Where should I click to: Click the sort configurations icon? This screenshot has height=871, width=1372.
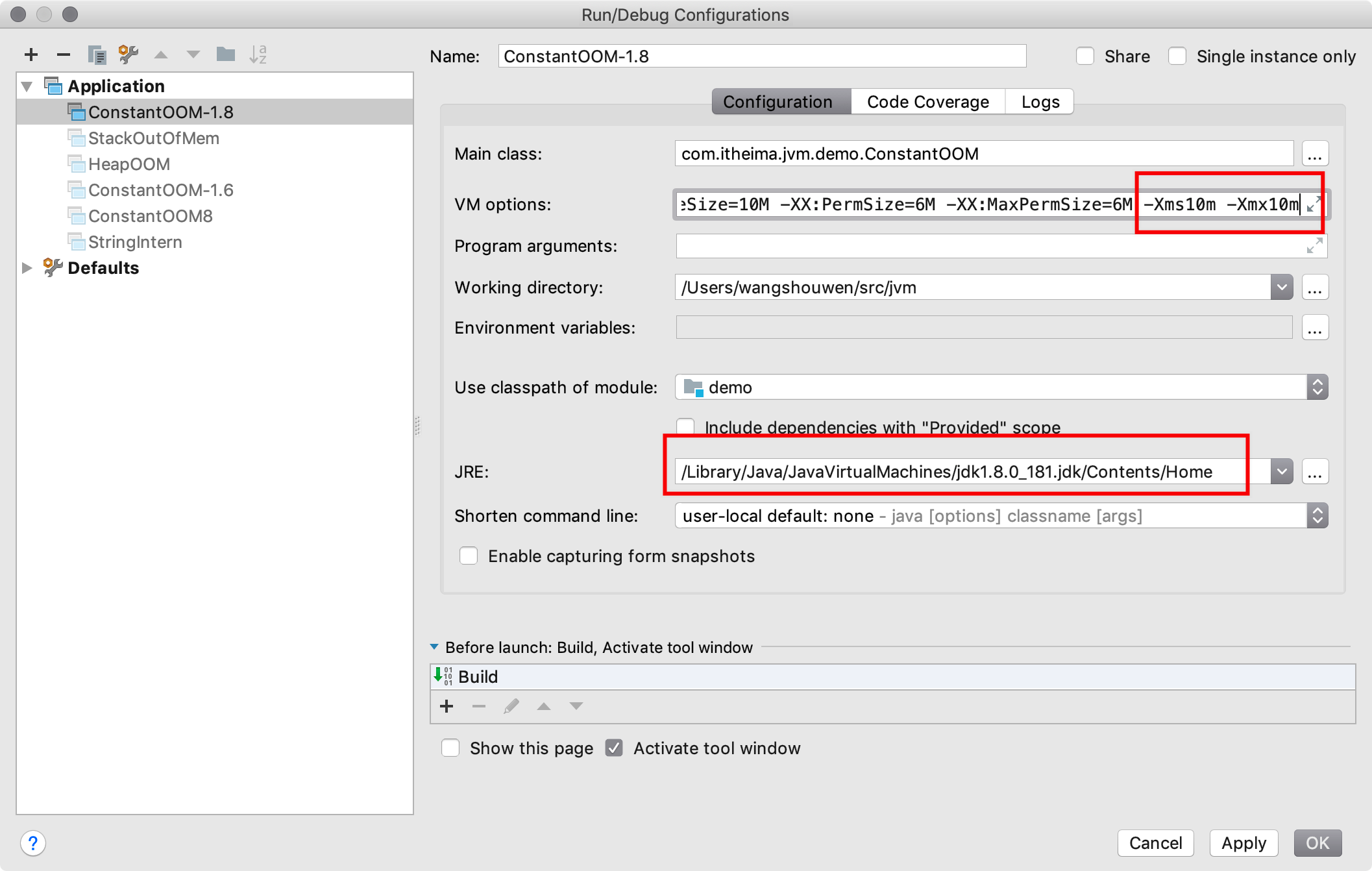[x=258, y=55]
